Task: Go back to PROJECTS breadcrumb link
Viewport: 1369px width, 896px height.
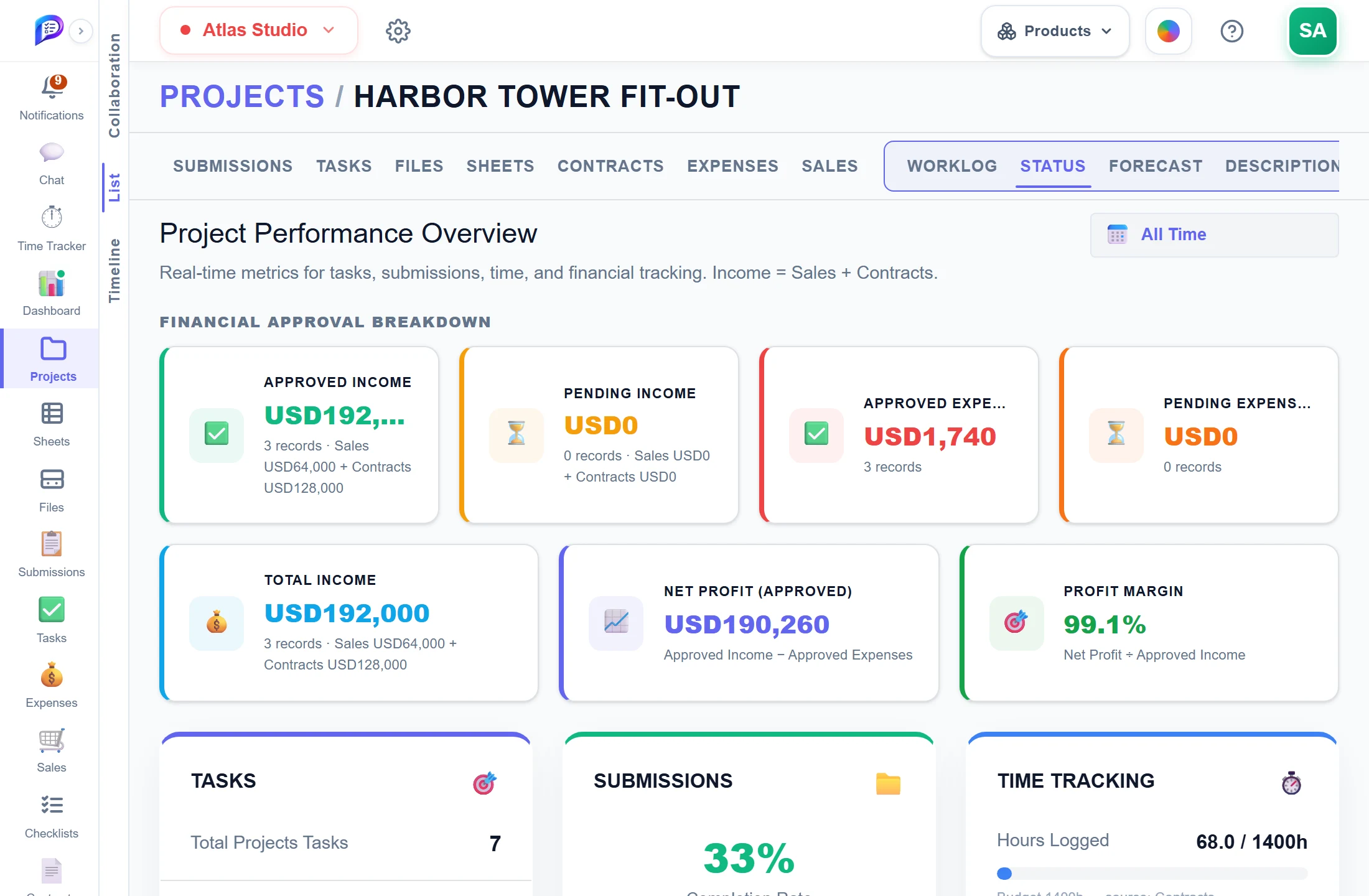Action: point(242,96)
